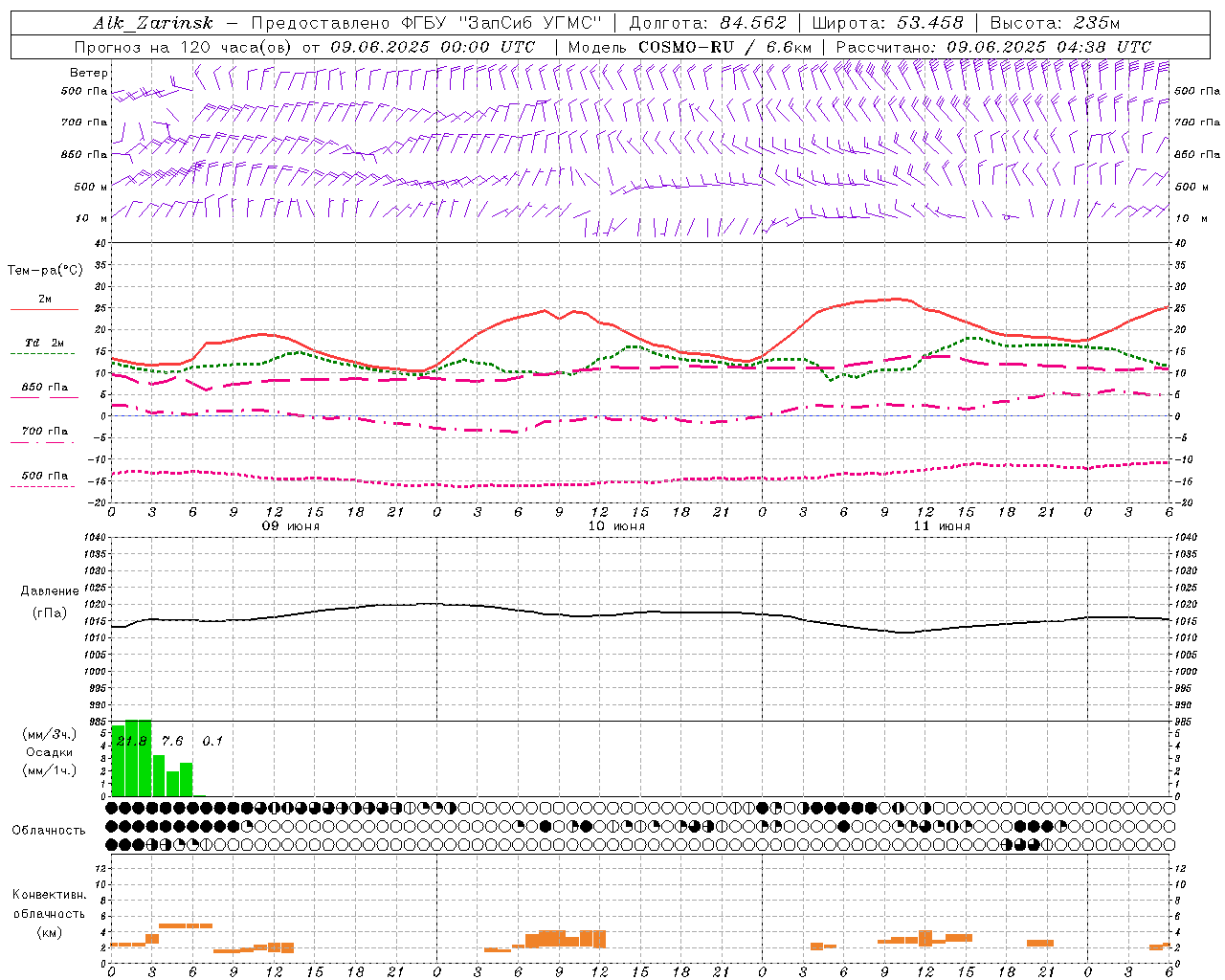Click the Долгота: 84.562 value
Viewport: 1225px width, 980px height.
click(x=707, y=23)
